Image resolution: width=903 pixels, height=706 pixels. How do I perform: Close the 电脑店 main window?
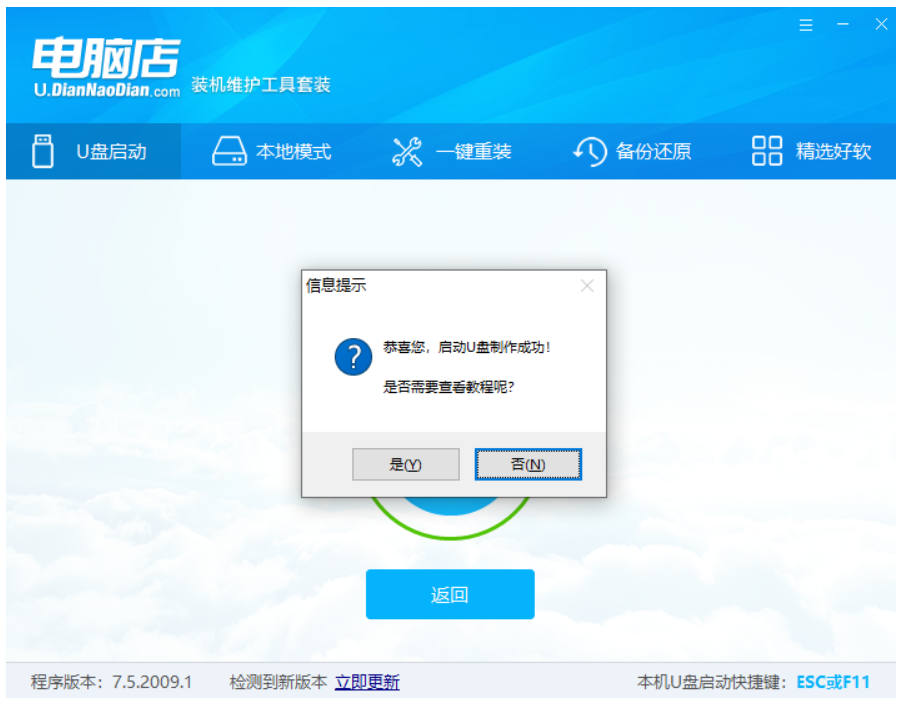click(x=881, y=24)
